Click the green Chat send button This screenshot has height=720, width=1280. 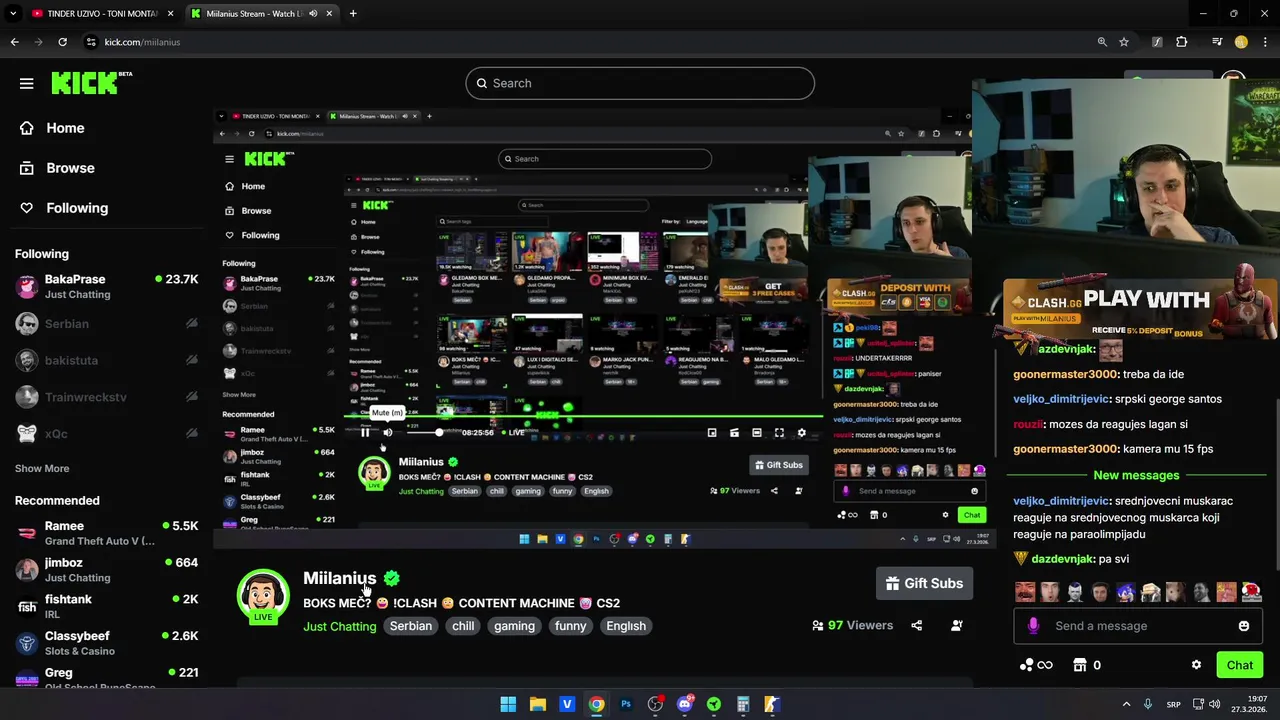point(1240,665)
